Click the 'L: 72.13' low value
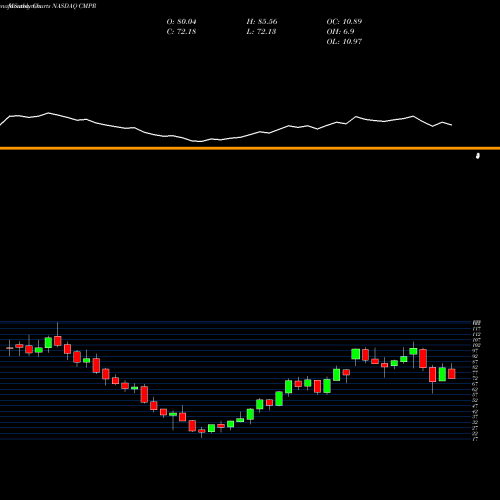 pyautogui.click(x=261, y=32)
